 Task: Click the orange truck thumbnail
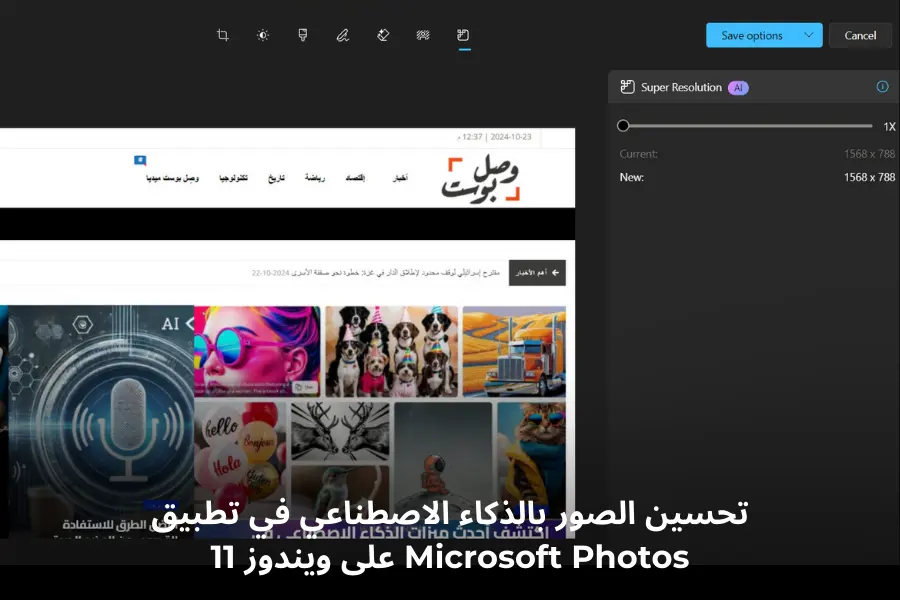click(x=514, y=351)
